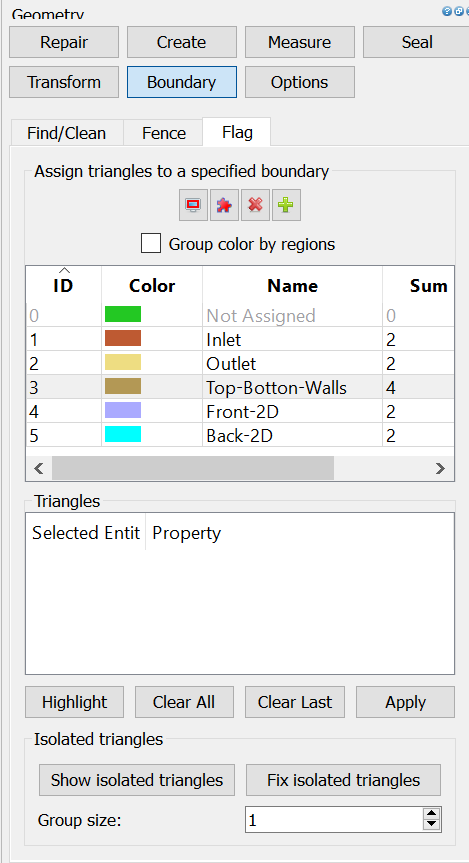
Task: Click the table's left scroll arrow
Action: tap(39, 468)
